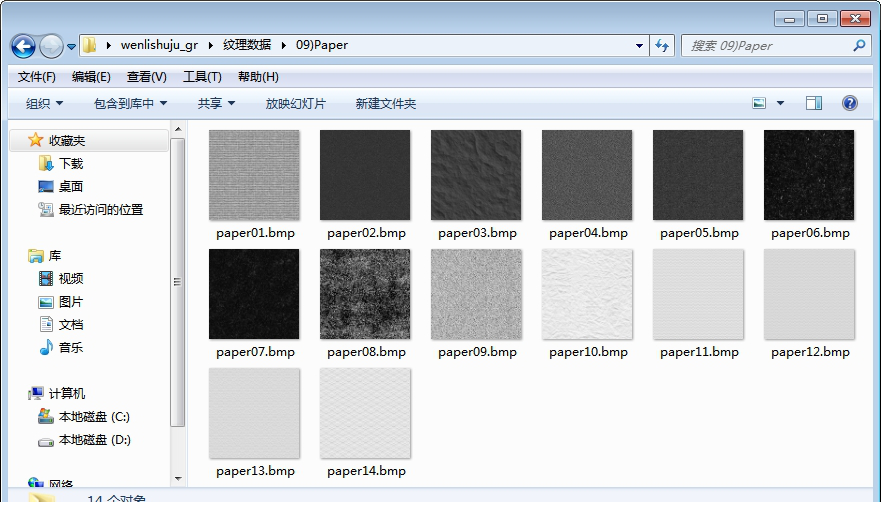Screen dimensions: 881x522
Task: Click the navigation pane scrollbar thumb
Action: pos(178,282)
